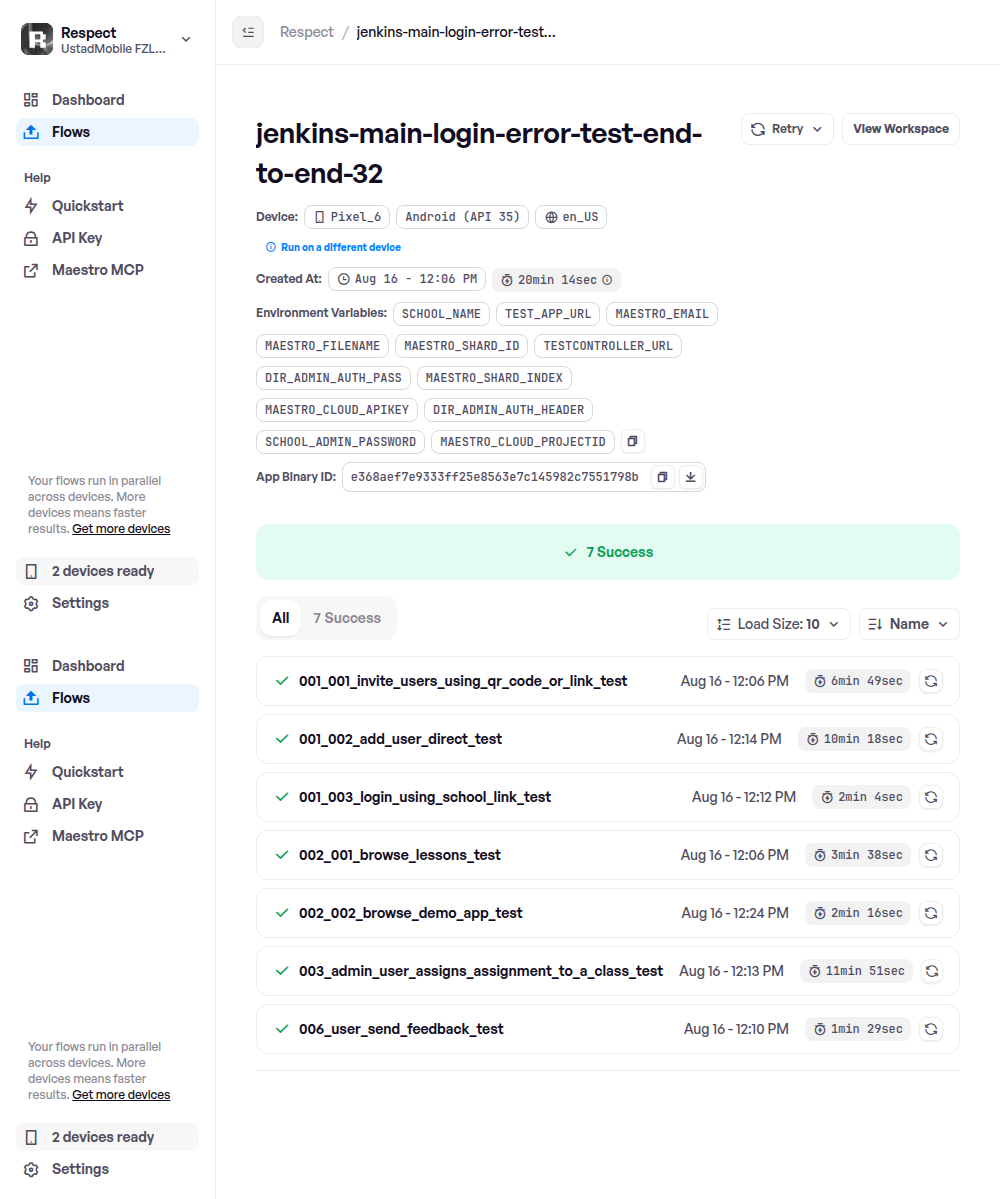Rerun the 003_admin_user_assigns_assignment flow

pyautogui.click(x=932, y=971)
